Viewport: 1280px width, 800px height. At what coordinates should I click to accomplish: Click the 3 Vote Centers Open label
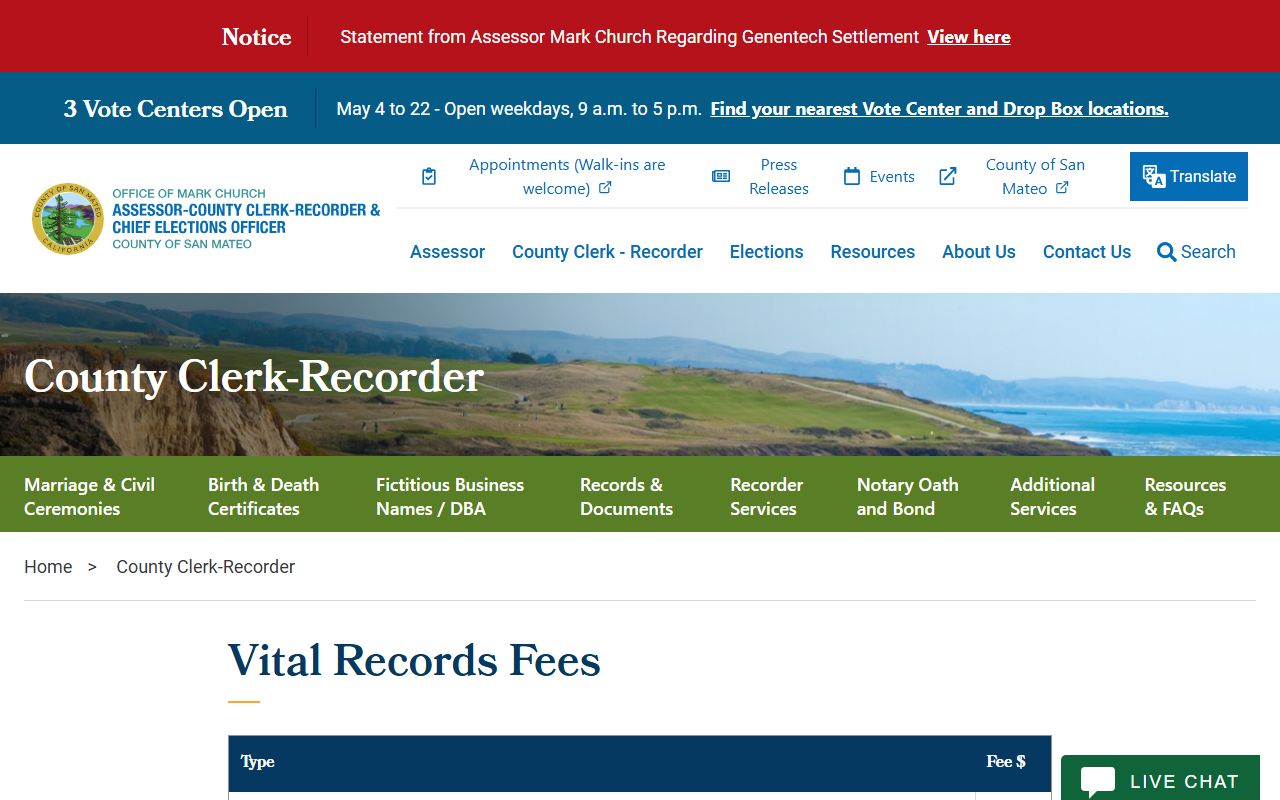[175, 109]
